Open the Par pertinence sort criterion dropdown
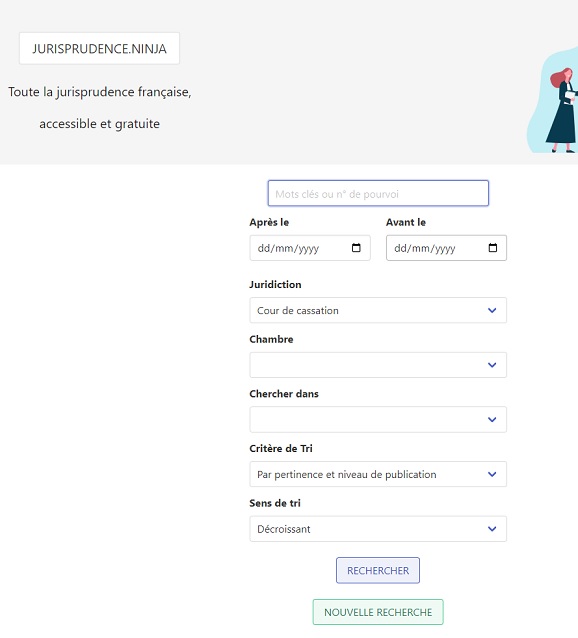The image size is (578, 638). (x=378, y=474)
